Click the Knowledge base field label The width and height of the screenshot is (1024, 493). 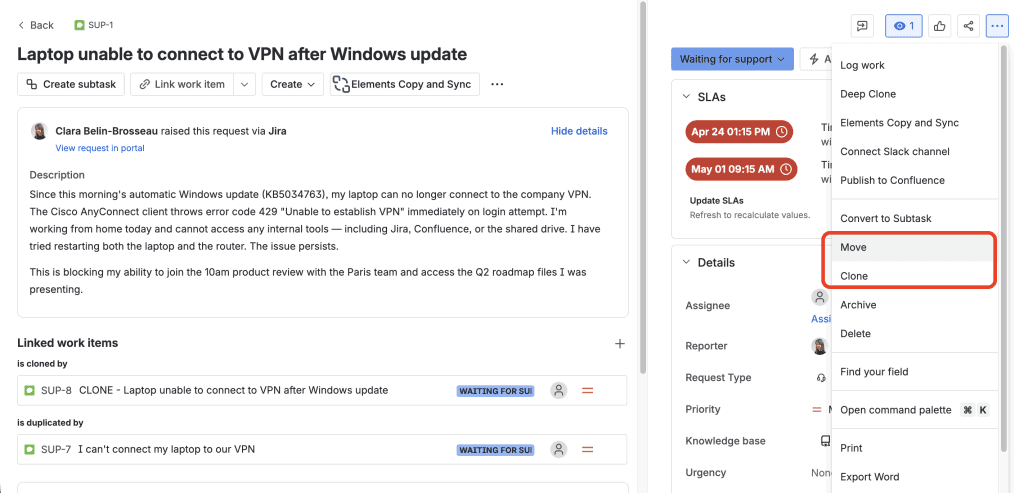pos(725,441)
